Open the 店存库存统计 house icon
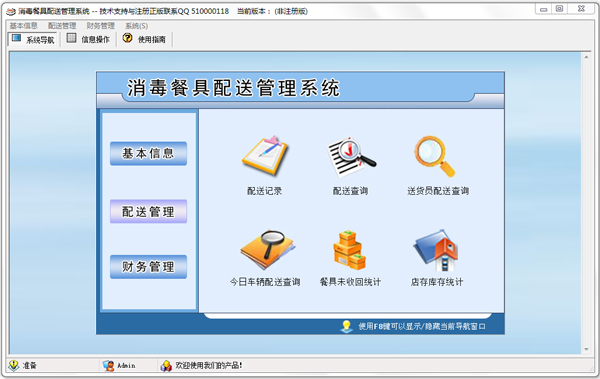600x379 pixels. click(x=436, y=250)
